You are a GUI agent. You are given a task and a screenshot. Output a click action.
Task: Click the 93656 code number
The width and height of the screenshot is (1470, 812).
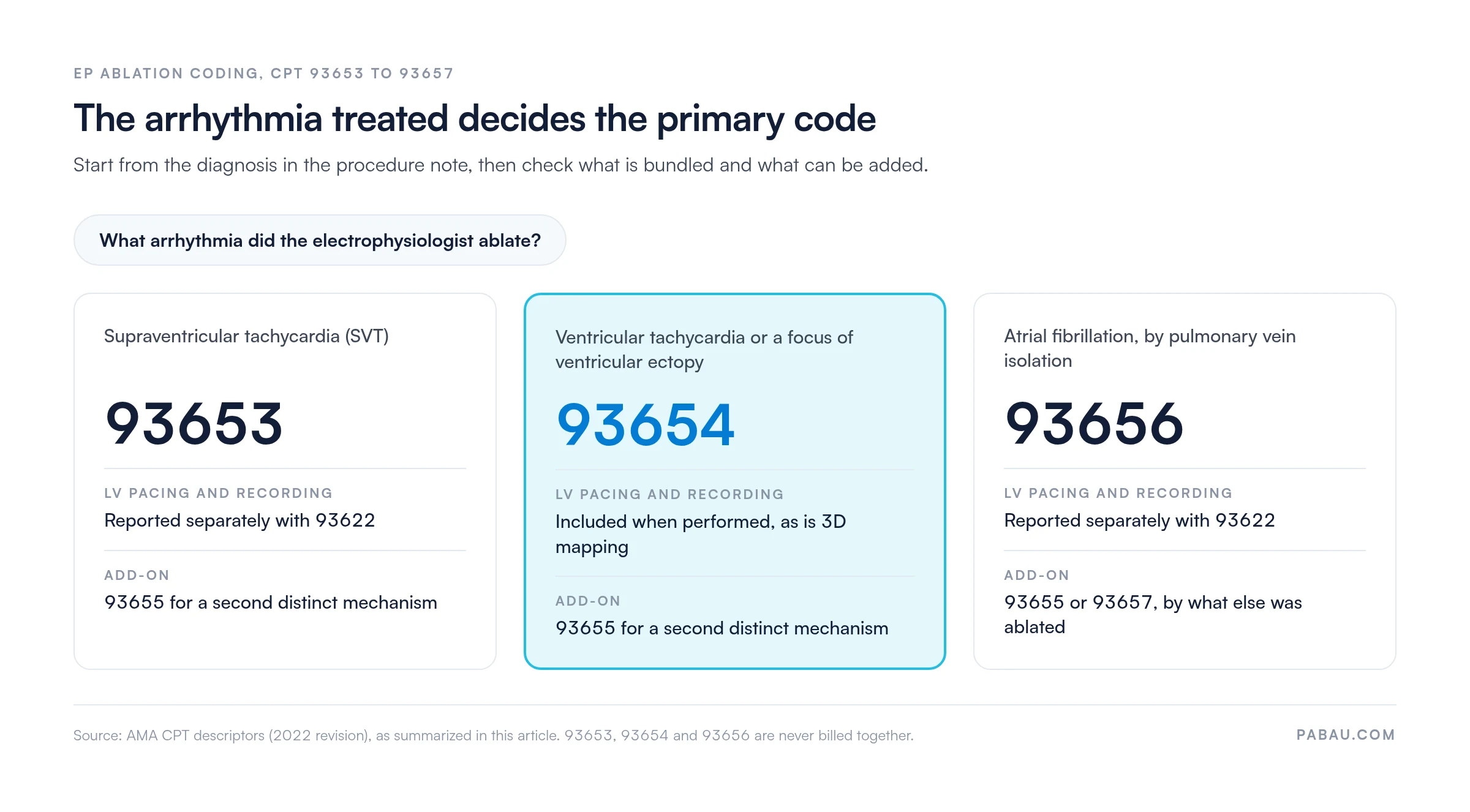1094,423
